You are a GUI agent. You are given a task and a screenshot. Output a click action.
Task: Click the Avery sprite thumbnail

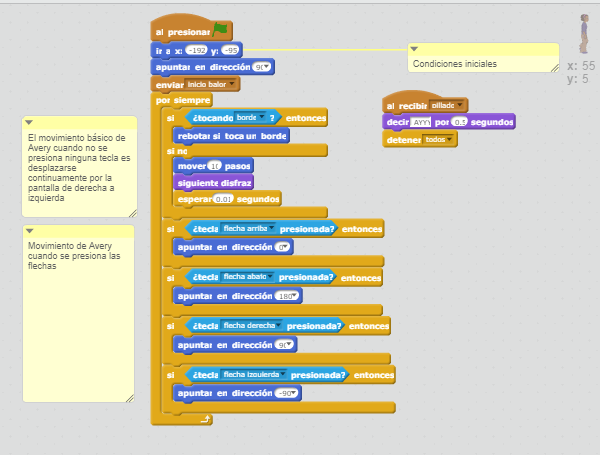coord(583,34)
